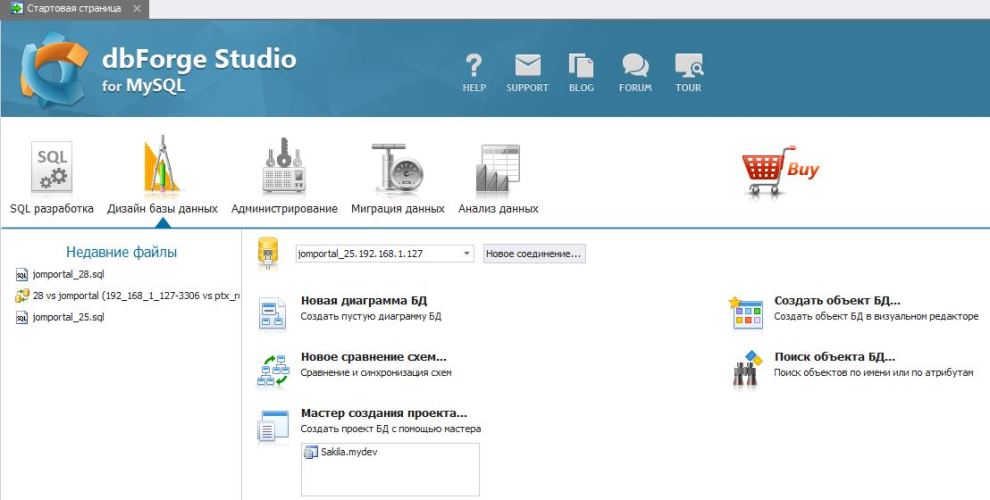
Task: Click the Новая диаграмма БД link
Action: coord(364,300)
